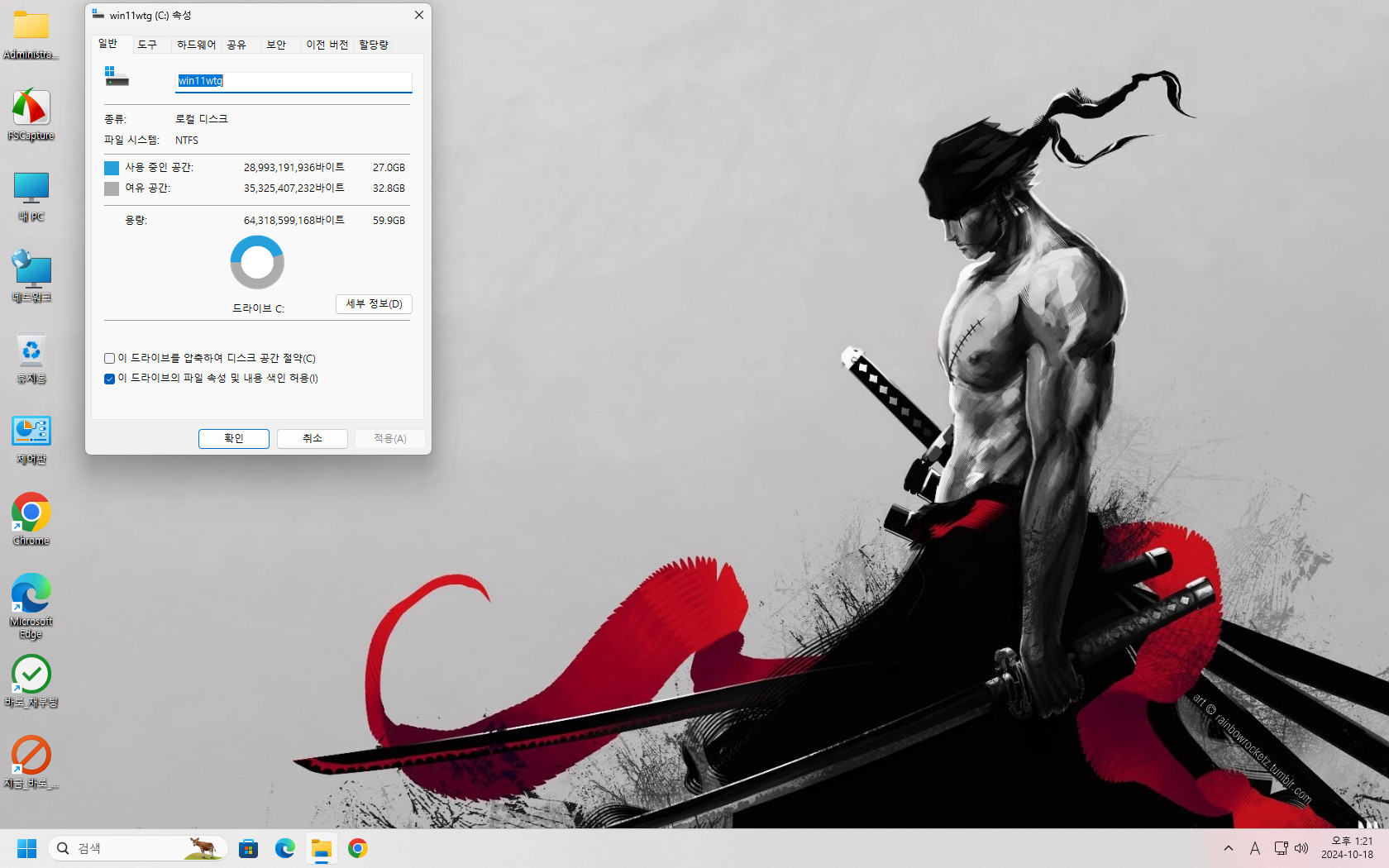
Task: Open the 바로_재부팅 desktop shortcut
Action: click(x=31, y=681)
